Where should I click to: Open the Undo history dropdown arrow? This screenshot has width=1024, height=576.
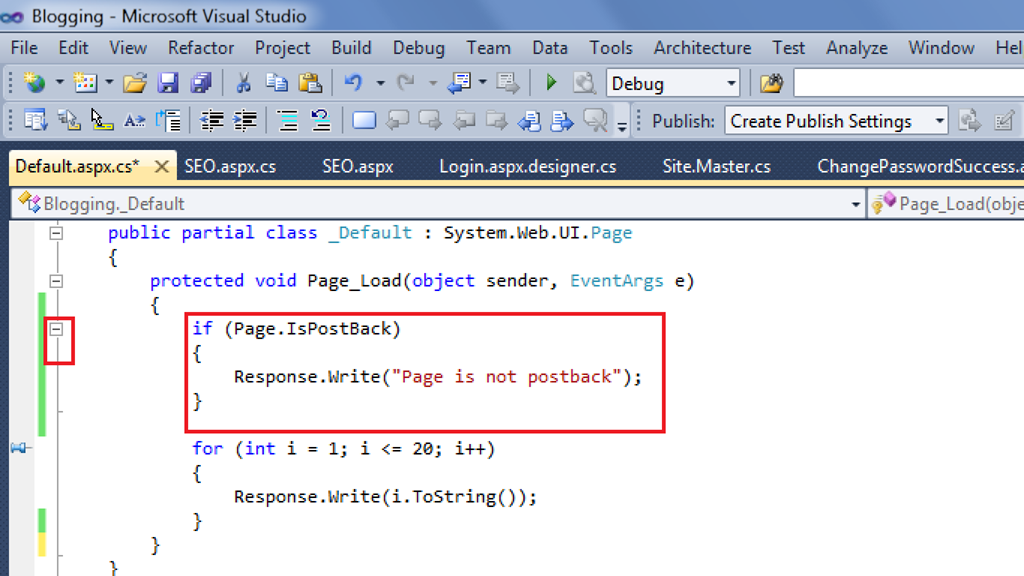tap(380, 83)
